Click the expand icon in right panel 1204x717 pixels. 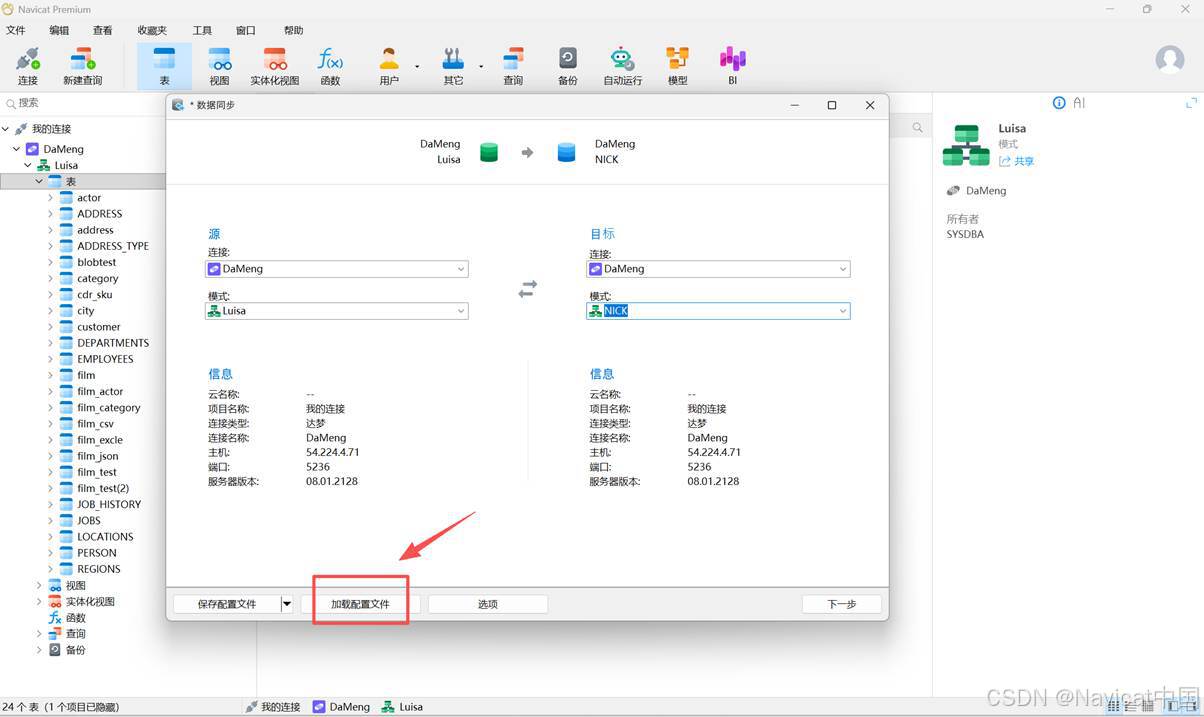pyautogui.click(x=1191, y=103)
